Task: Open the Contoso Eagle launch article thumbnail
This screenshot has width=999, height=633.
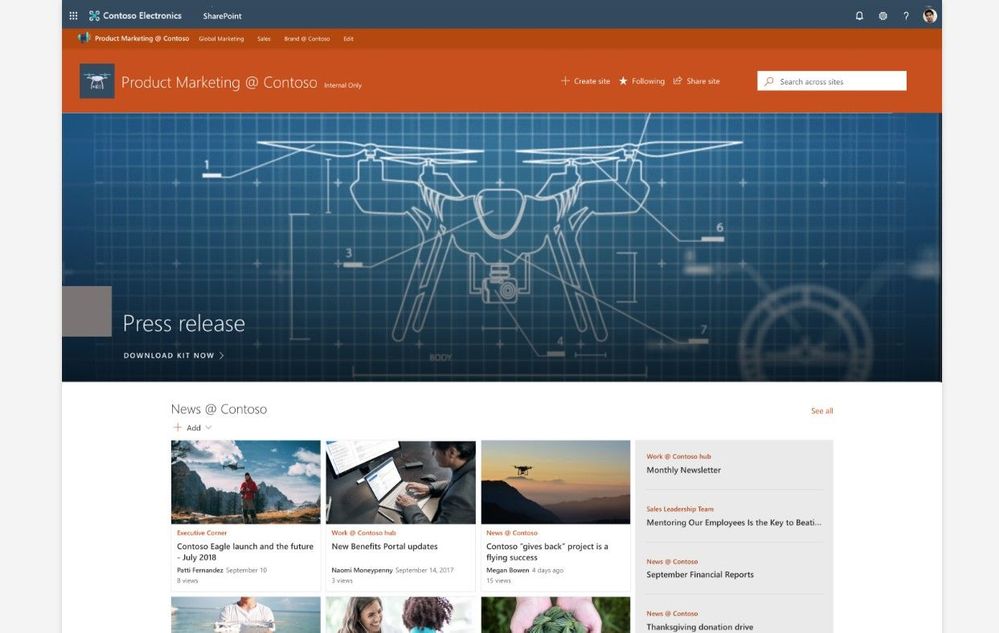Action: [x=245, y=481]
